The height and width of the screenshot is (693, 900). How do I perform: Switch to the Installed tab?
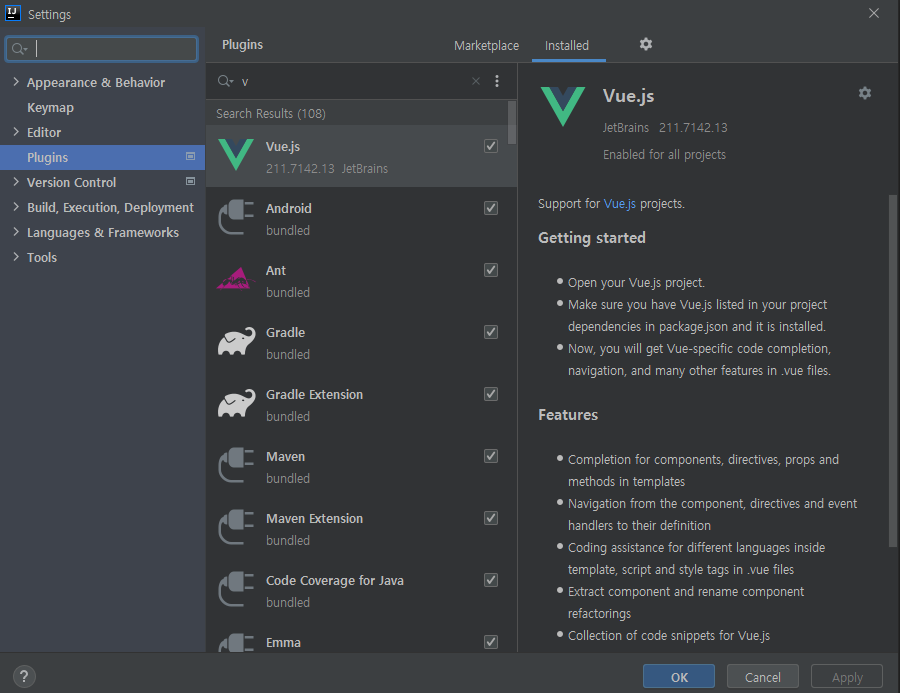(567, 45)
